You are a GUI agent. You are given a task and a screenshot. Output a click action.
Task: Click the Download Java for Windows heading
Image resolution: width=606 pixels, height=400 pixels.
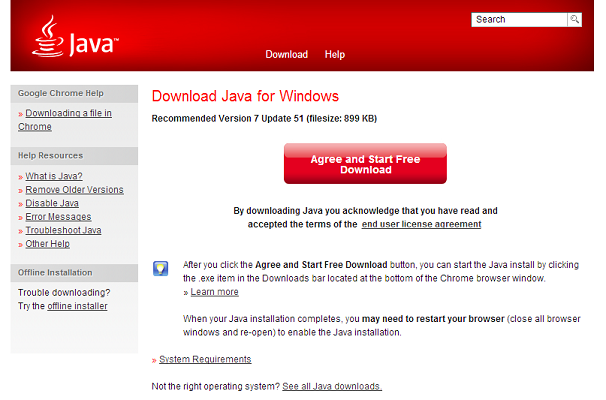pyautogui.click(x=245, y=97)
